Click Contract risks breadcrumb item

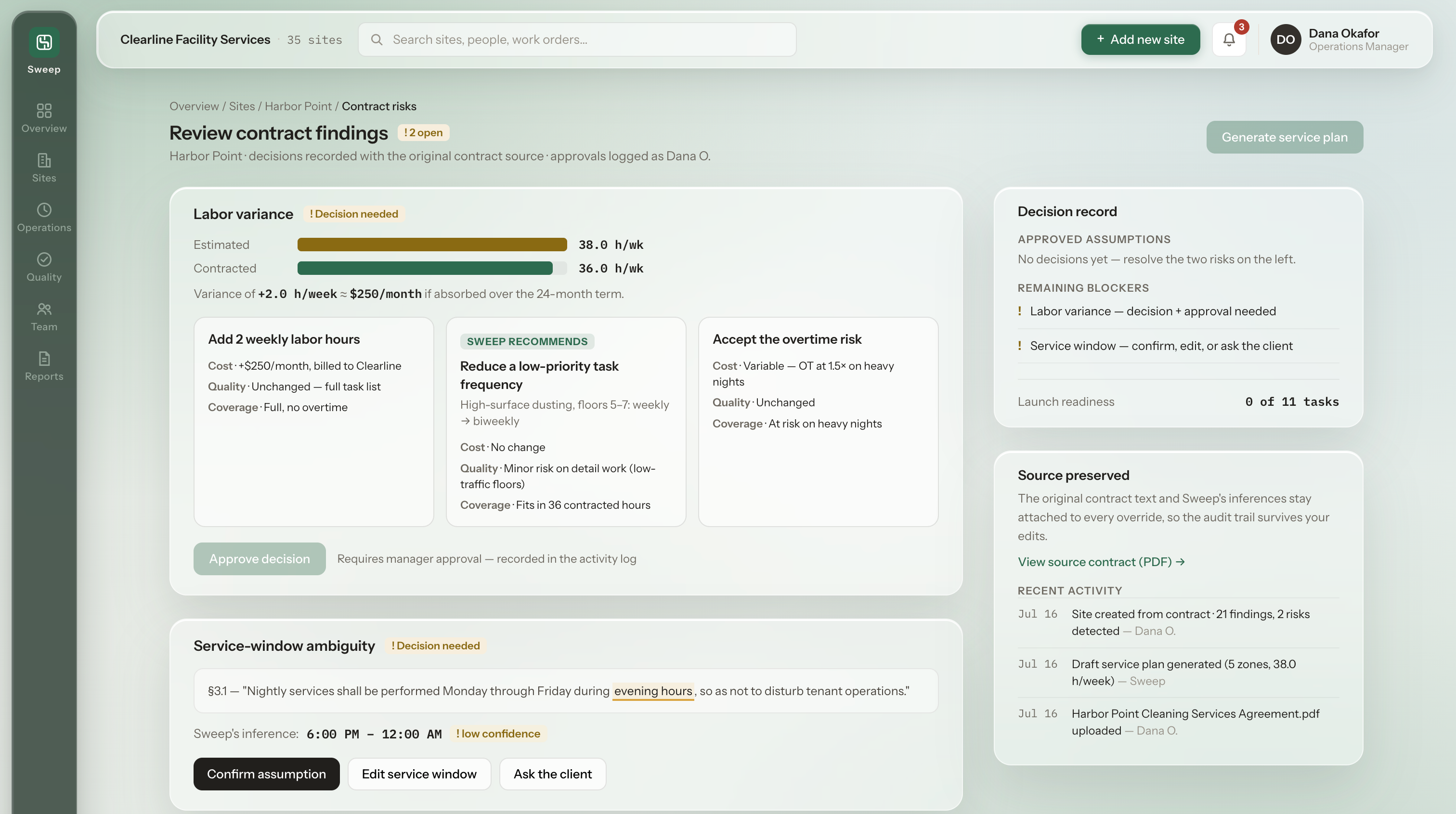point(379,106)
